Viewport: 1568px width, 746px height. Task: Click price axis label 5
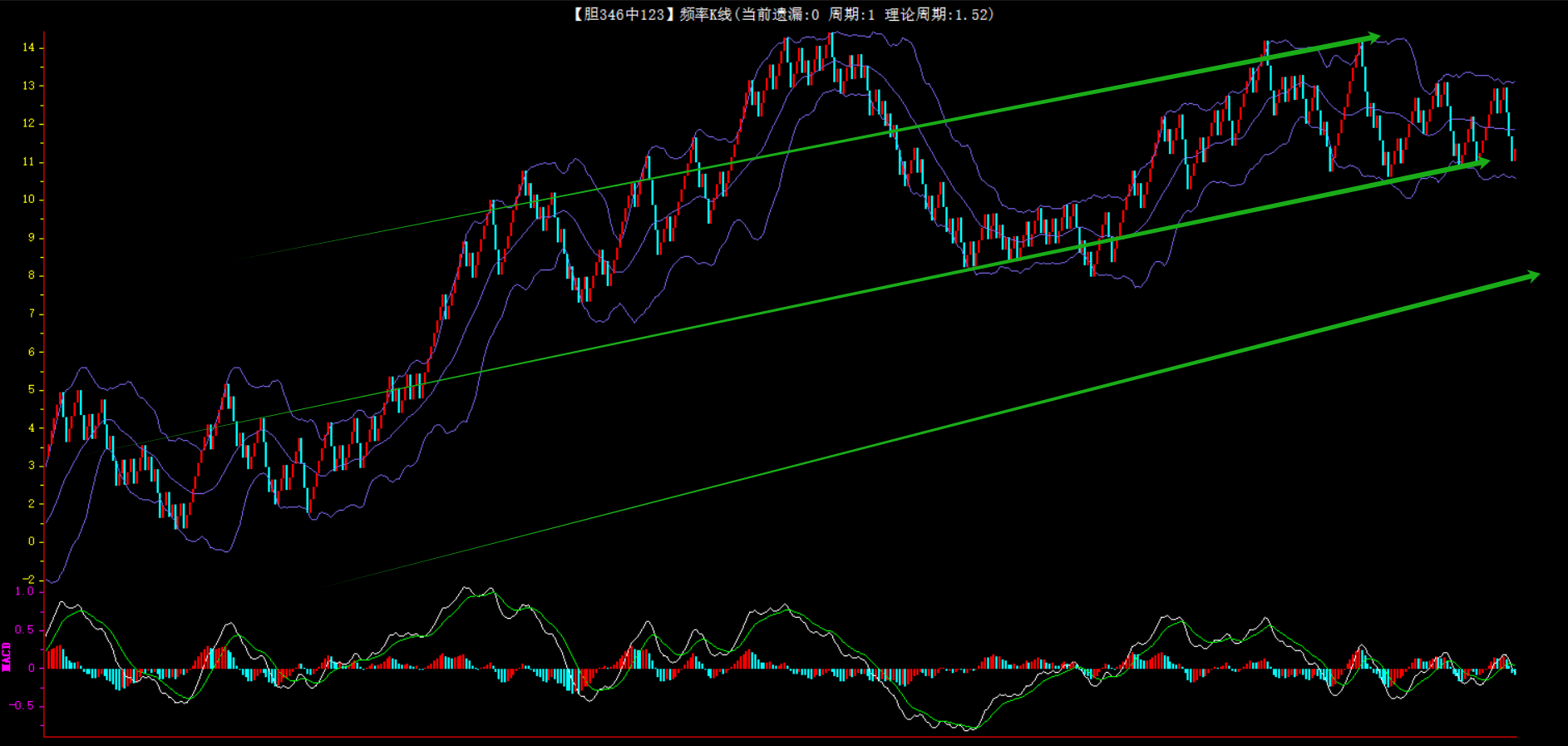pyautogui.click(x=32, y=389)
